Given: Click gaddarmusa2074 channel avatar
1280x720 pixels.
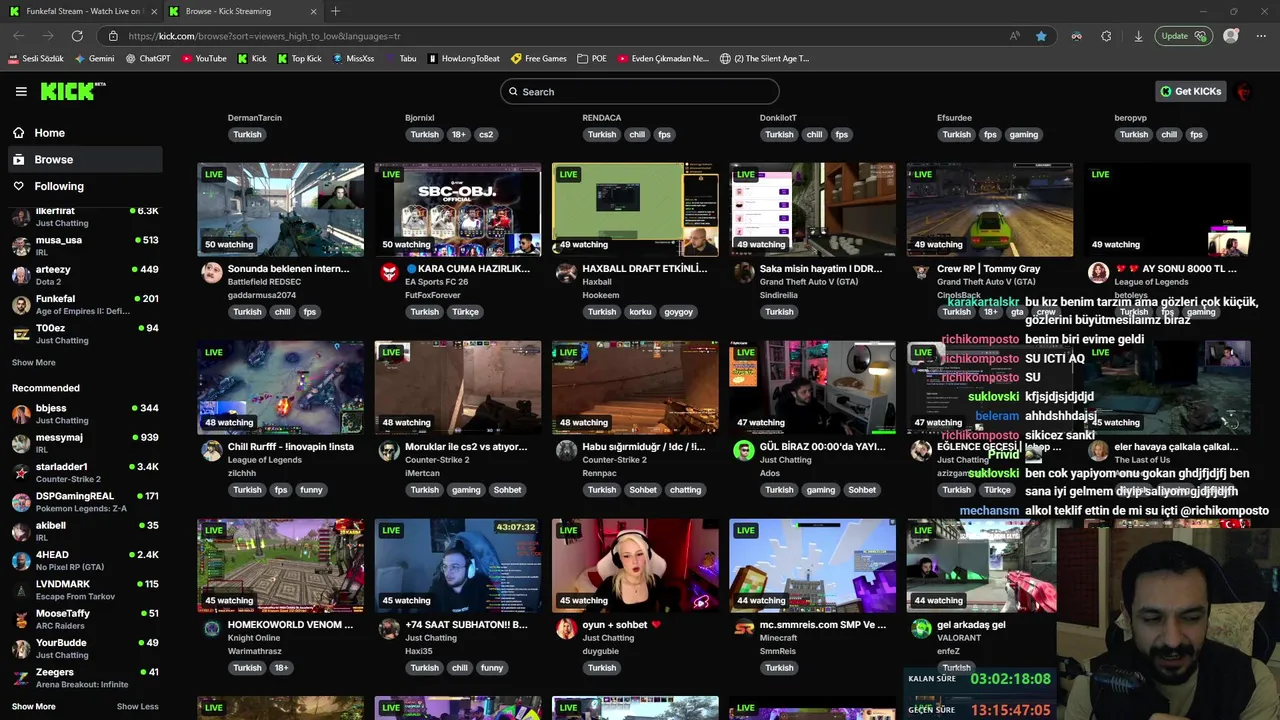Looking at the screenshot, I should (212, 273).
